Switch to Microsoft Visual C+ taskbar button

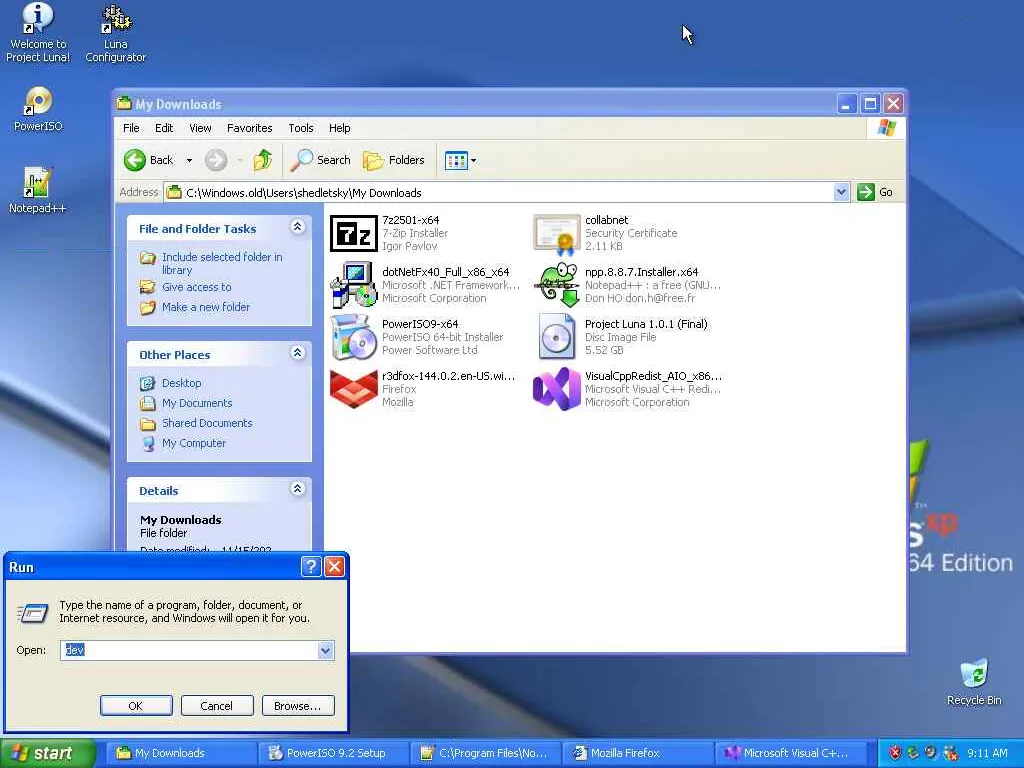790,753
